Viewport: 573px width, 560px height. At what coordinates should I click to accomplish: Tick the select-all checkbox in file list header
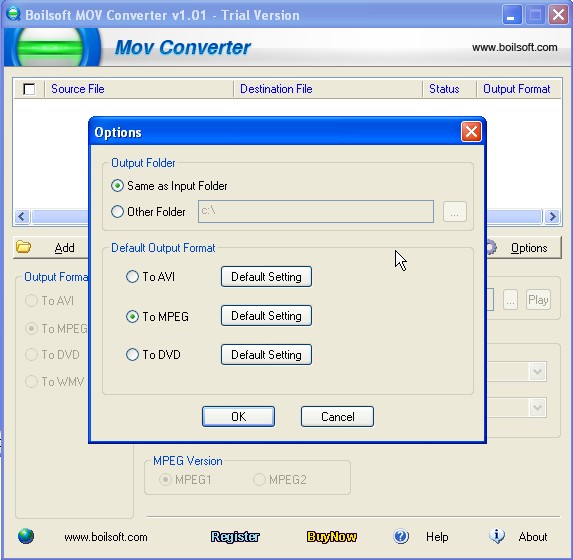click(29, 89)
